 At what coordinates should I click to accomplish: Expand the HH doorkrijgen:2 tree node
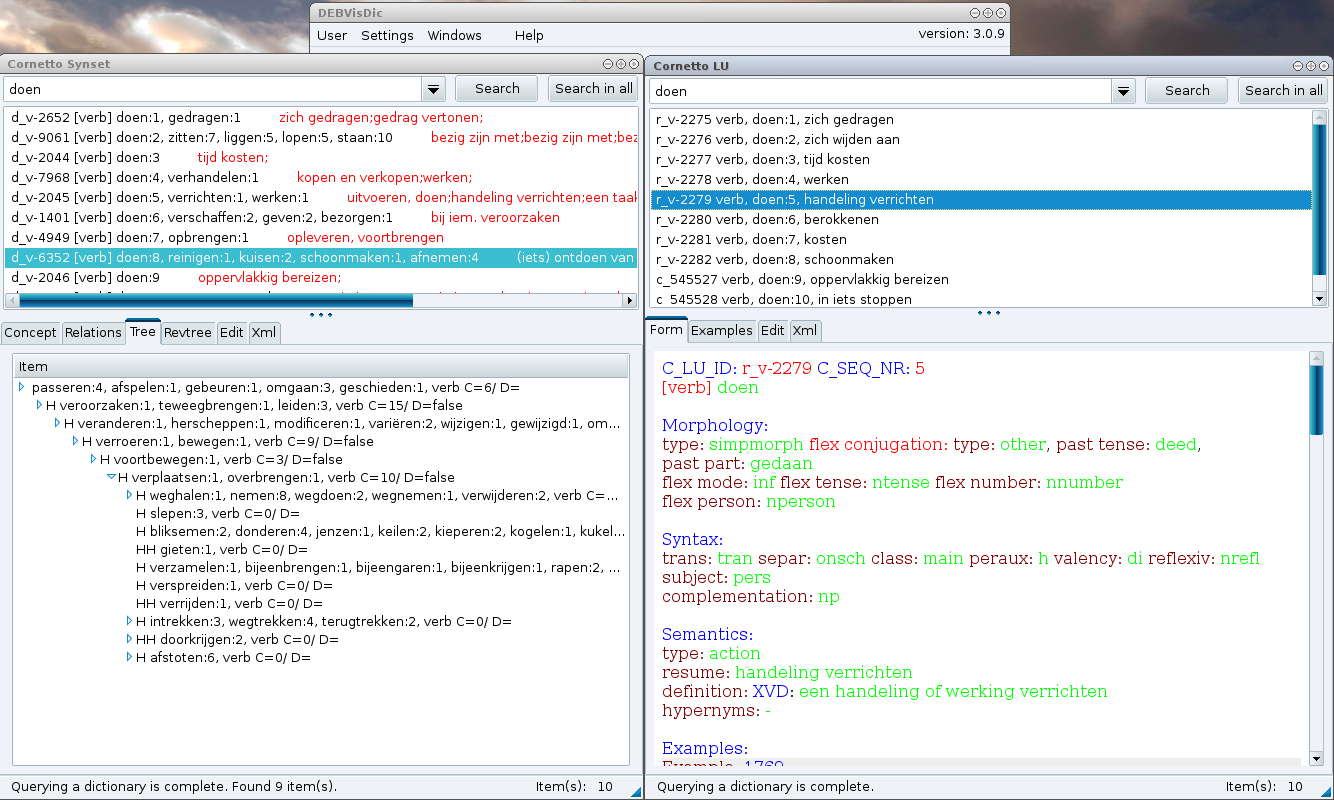coord(130,639)
